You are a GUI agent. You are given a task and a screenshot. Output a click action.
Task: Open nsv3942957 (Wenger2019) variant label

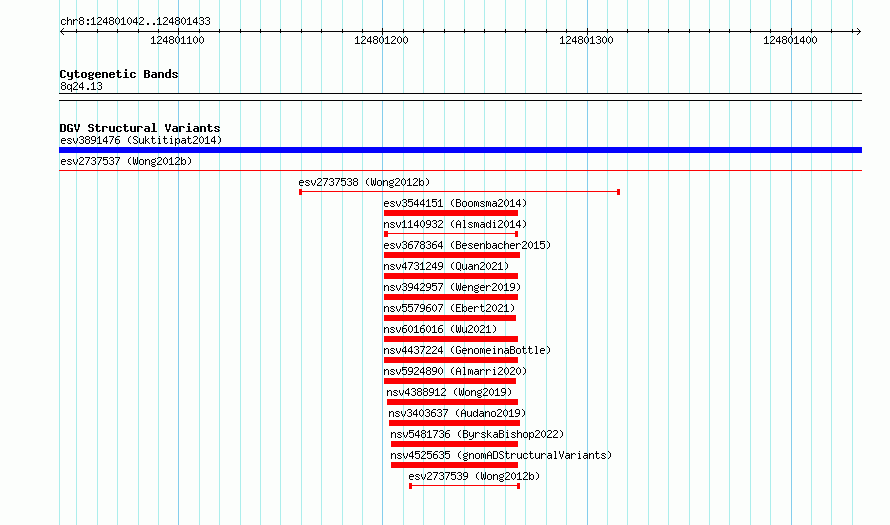[452, 287]
